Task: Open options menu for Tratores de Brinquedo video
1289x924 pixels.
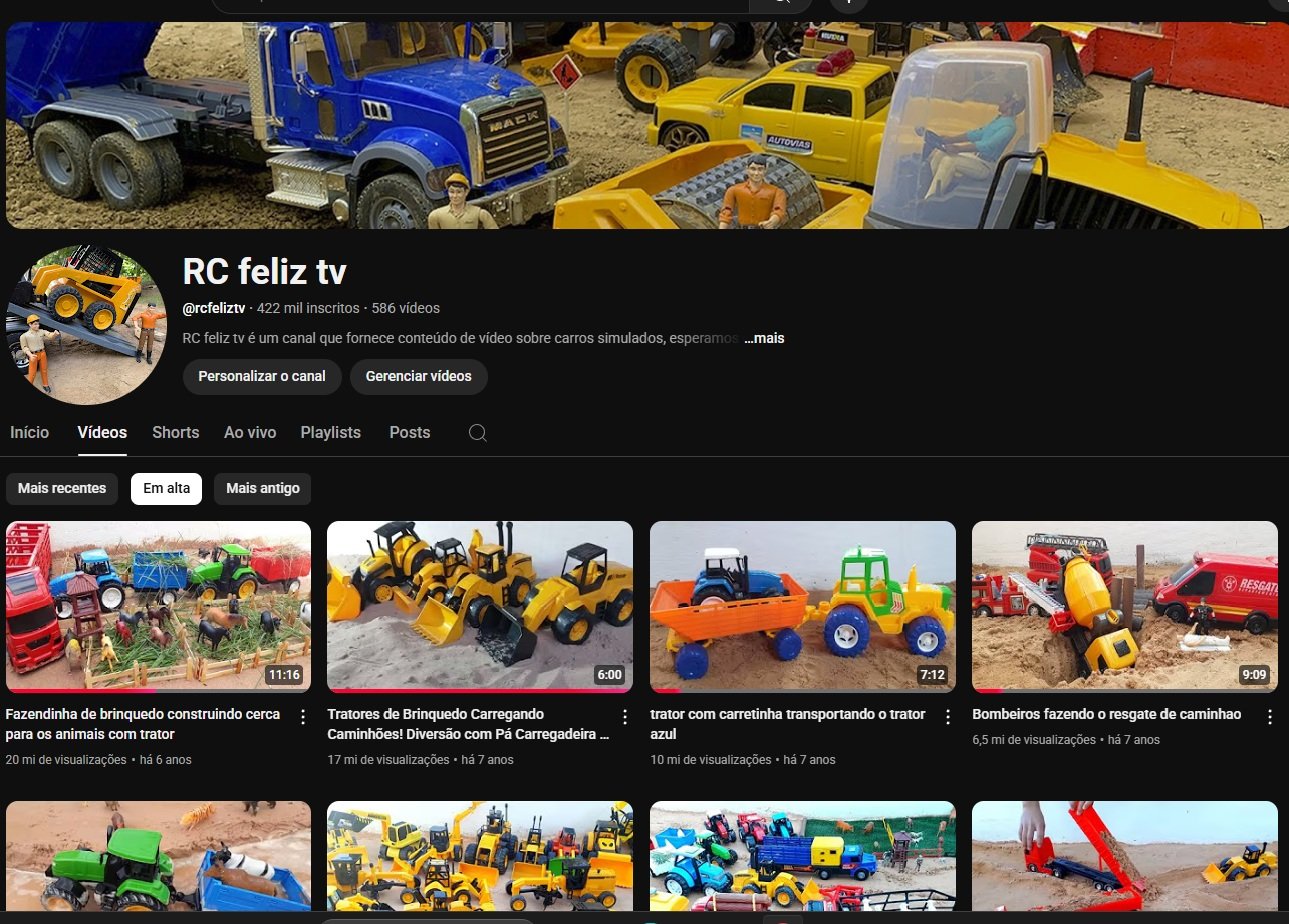Action: tap(625, 717)
